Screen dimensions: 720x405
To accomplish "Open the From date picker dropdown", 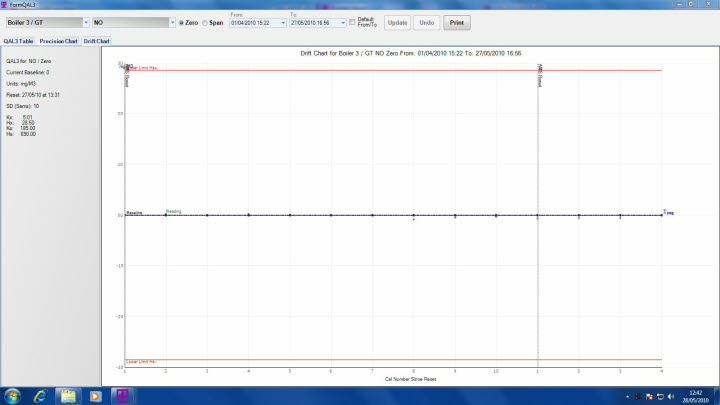I will click(284, 22).
